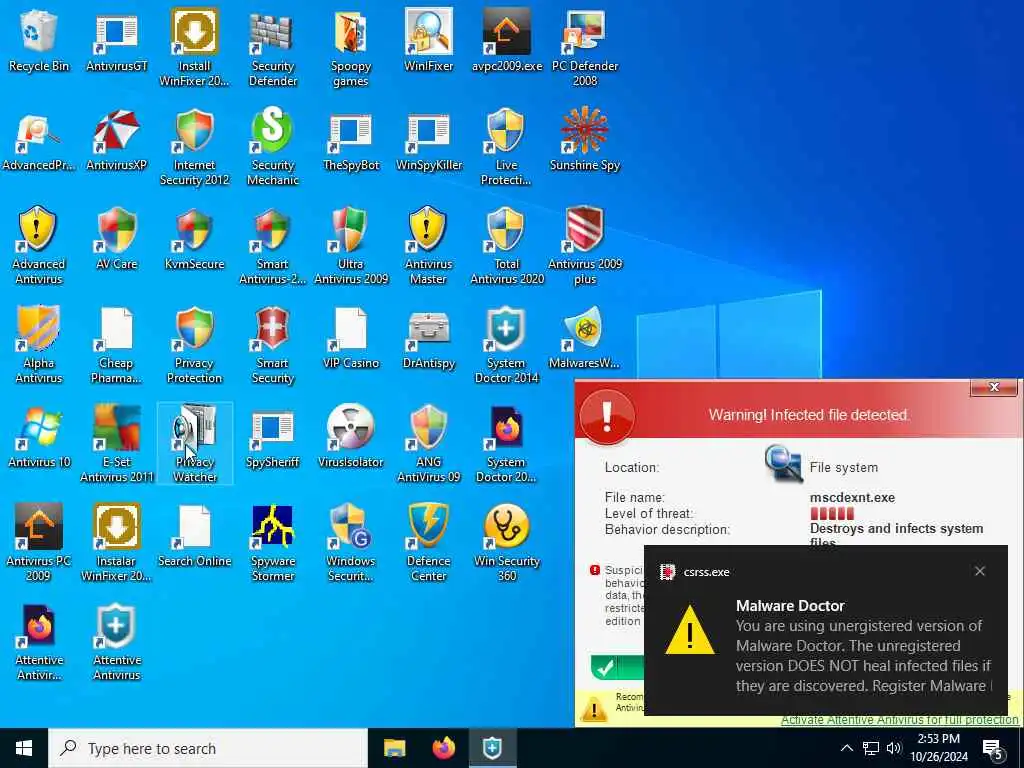Select avpc2009.exe on the desktop
Image resolution: width=1024 pixels, height=768 pixels.
[x=507, y=40]
